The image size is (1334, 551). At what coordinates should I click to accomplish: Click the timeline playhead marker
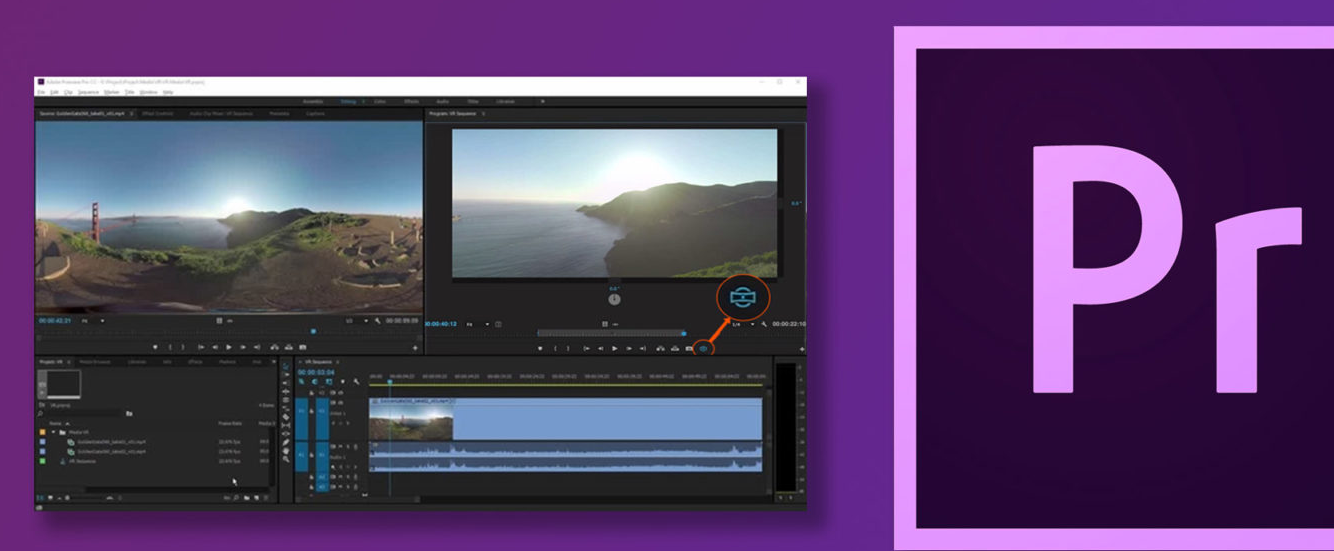pos(389,381)
